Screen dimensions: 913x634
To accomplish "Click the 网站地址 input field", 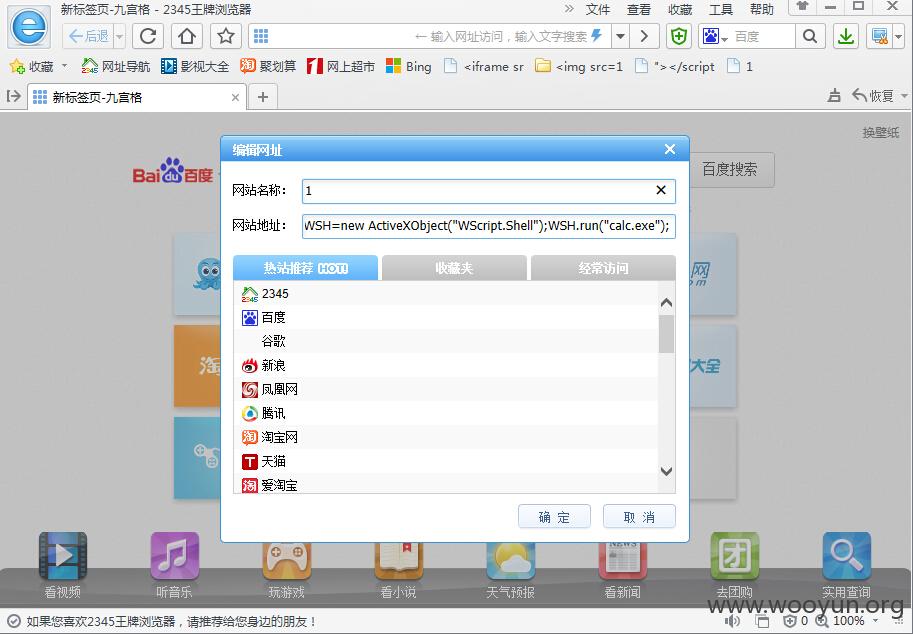I will point(489,226).
